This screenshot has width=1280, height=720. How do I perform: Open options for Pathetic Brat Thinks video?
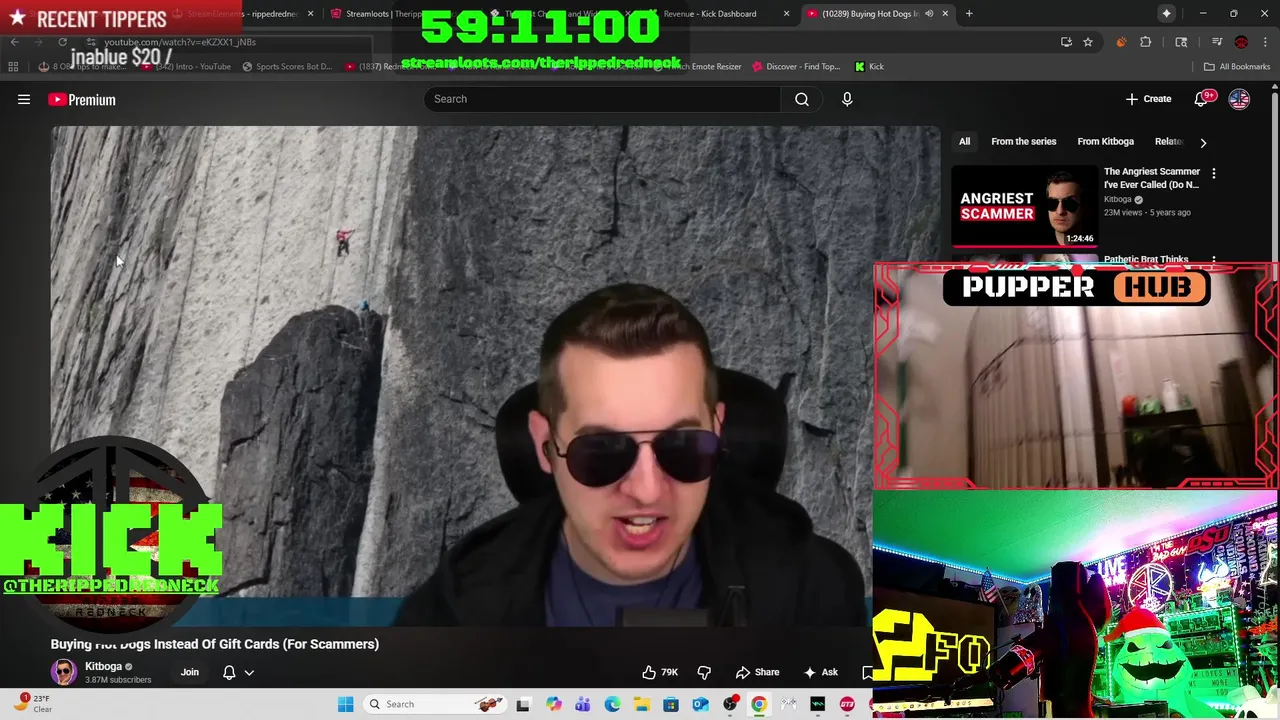[x=1214, y=260]
